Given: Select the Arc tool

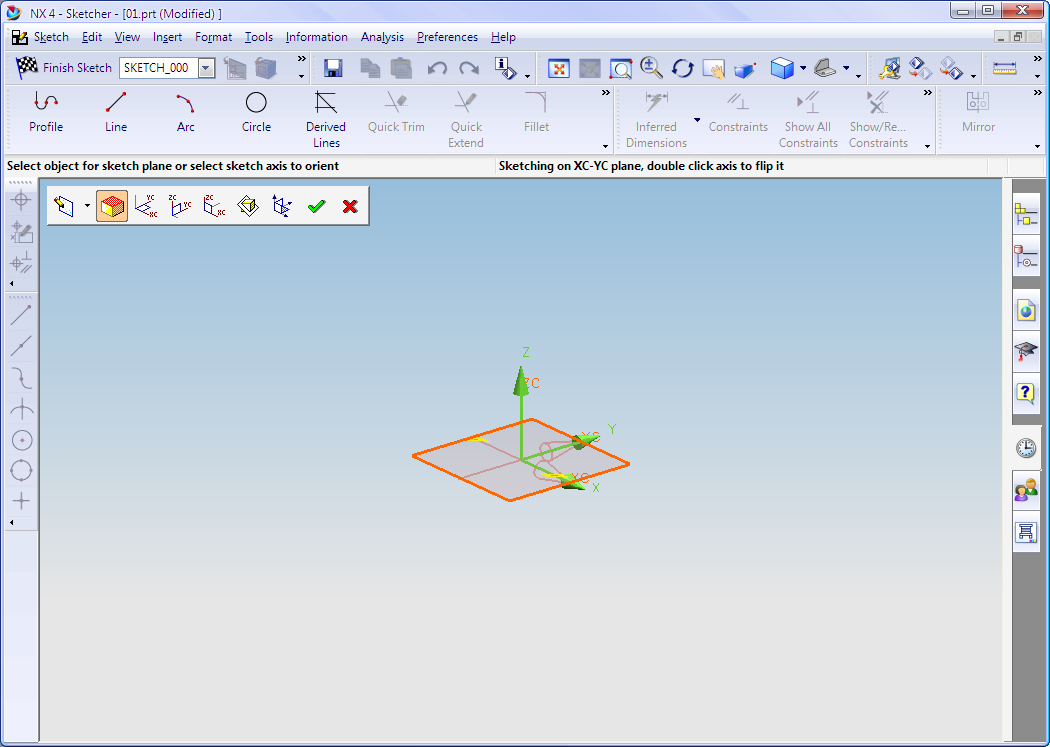Looking at the screenshot, I should coord(185,112).
